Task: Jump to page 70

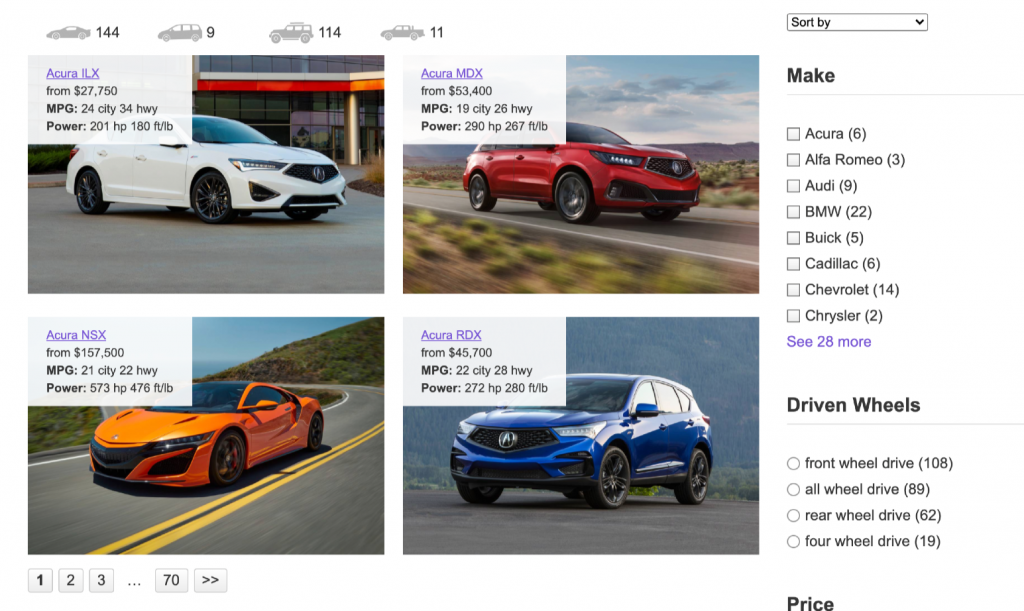Action: (171, 580)
